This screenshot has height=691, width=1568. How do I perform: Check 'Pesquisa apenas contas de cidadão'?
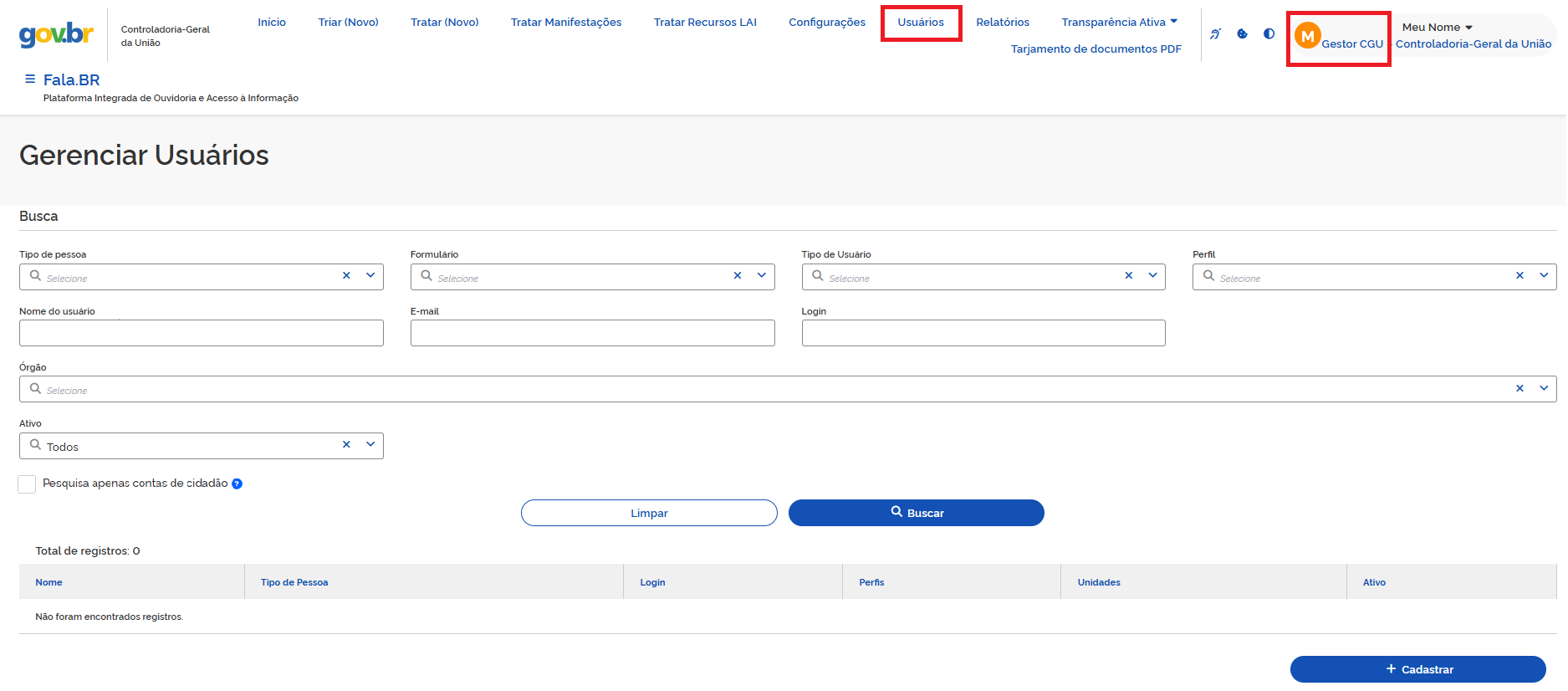[27, 484]
